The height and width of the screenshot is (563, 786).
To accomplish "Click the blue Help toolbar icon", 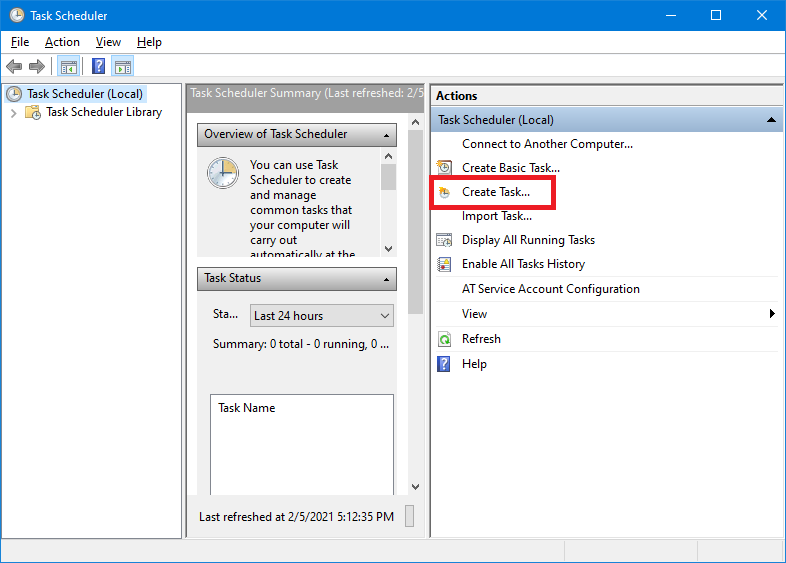I will pos(99,66).
